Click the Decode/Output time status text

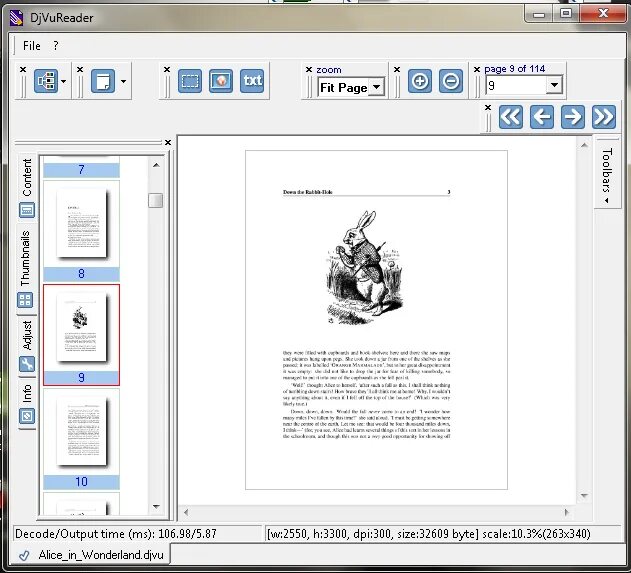116,534
